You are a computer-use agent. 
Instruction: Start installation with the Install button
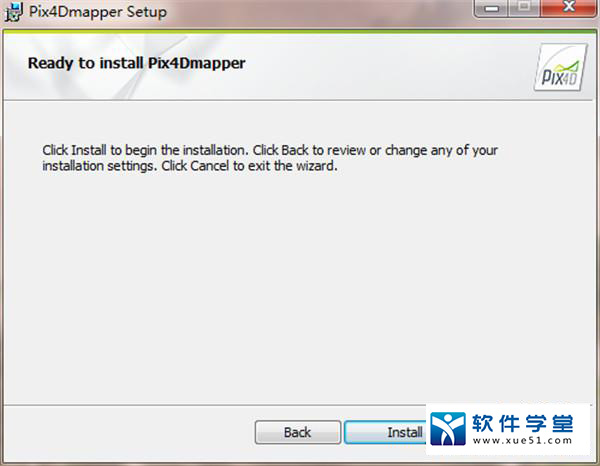coord(385,432)
